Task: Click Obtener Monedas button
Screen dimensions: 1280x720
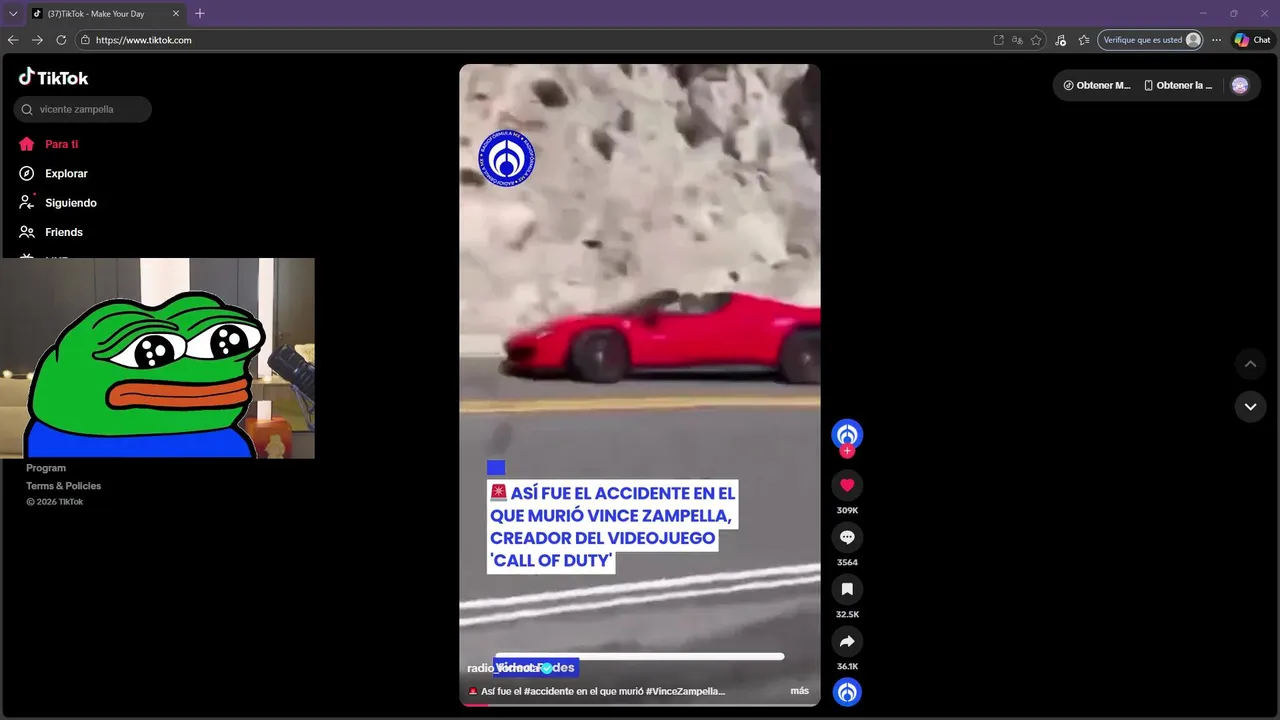Action: 1097,85
